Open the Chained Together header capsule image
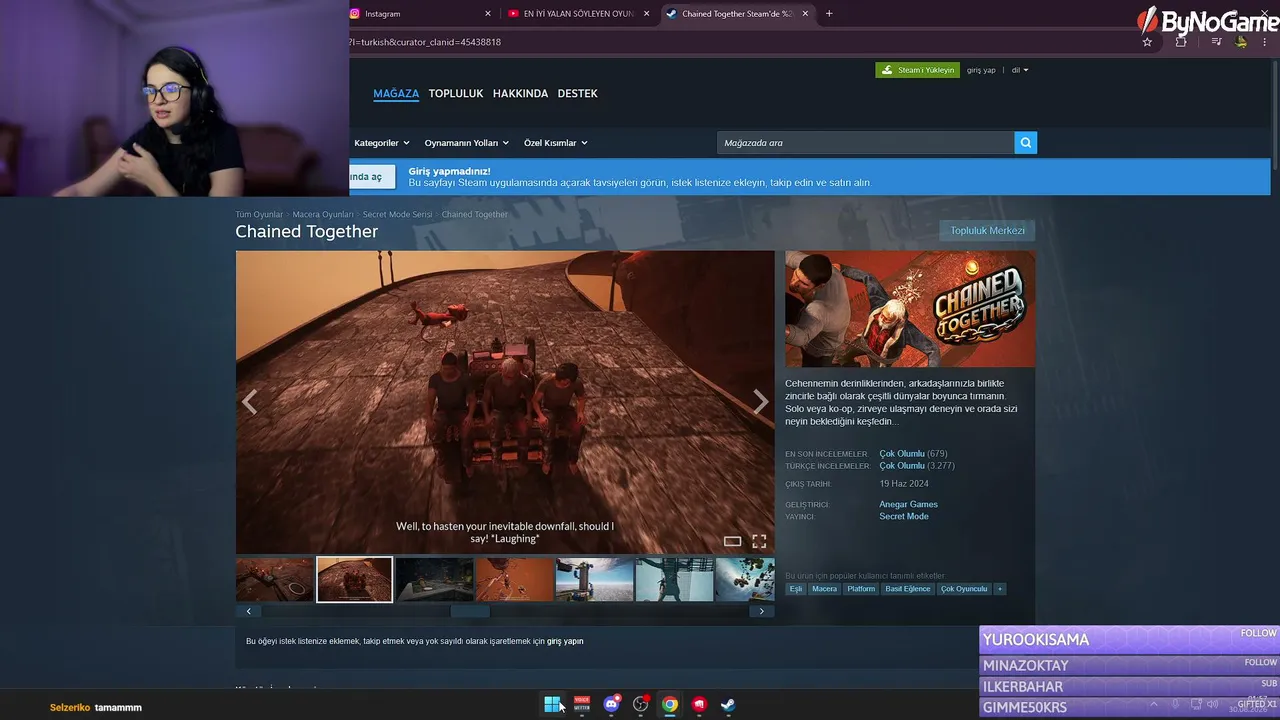The height and width of the screenshot is (720, 1280). (x=910, y=309)
